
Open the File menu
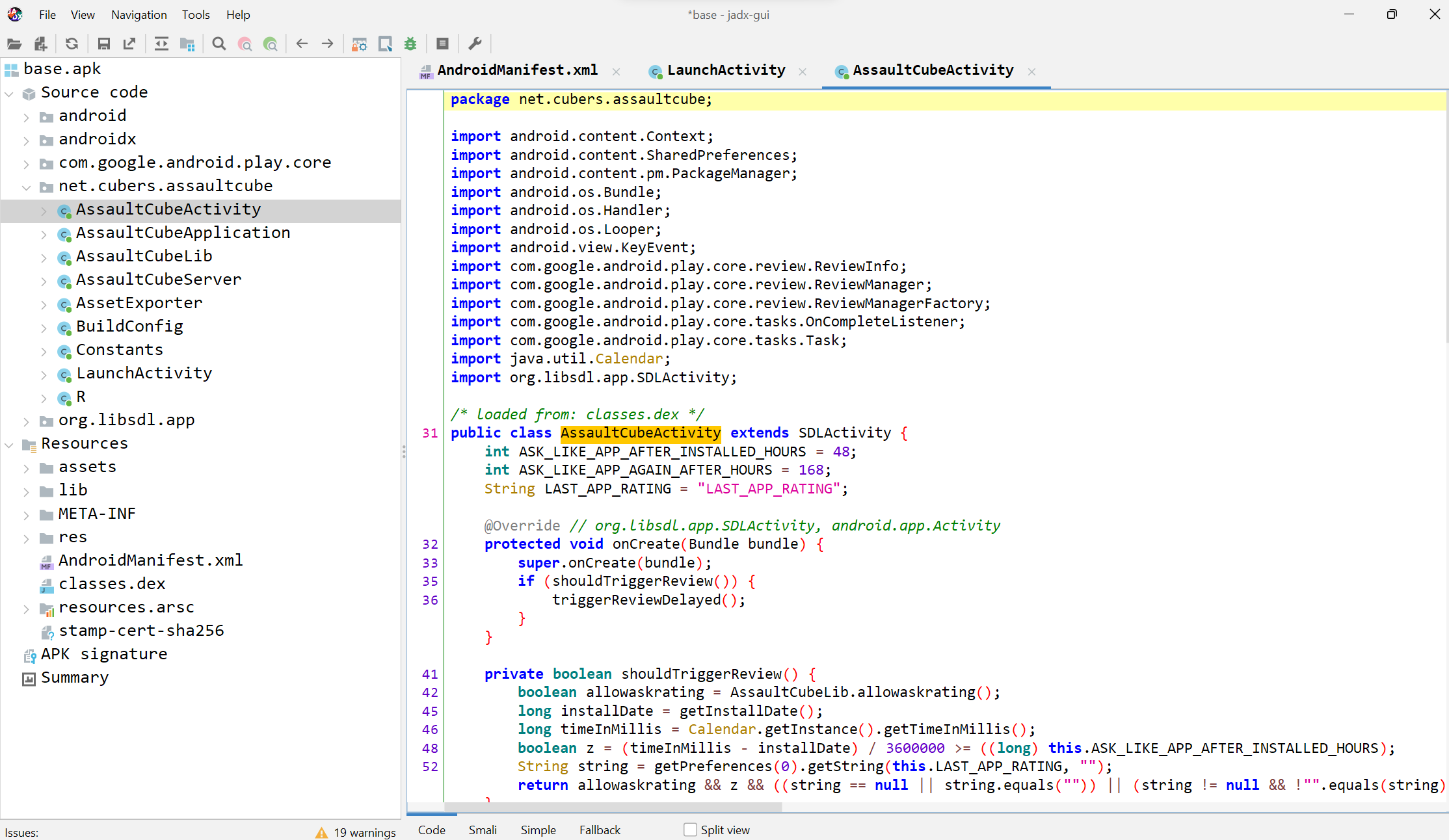[47, 14]
